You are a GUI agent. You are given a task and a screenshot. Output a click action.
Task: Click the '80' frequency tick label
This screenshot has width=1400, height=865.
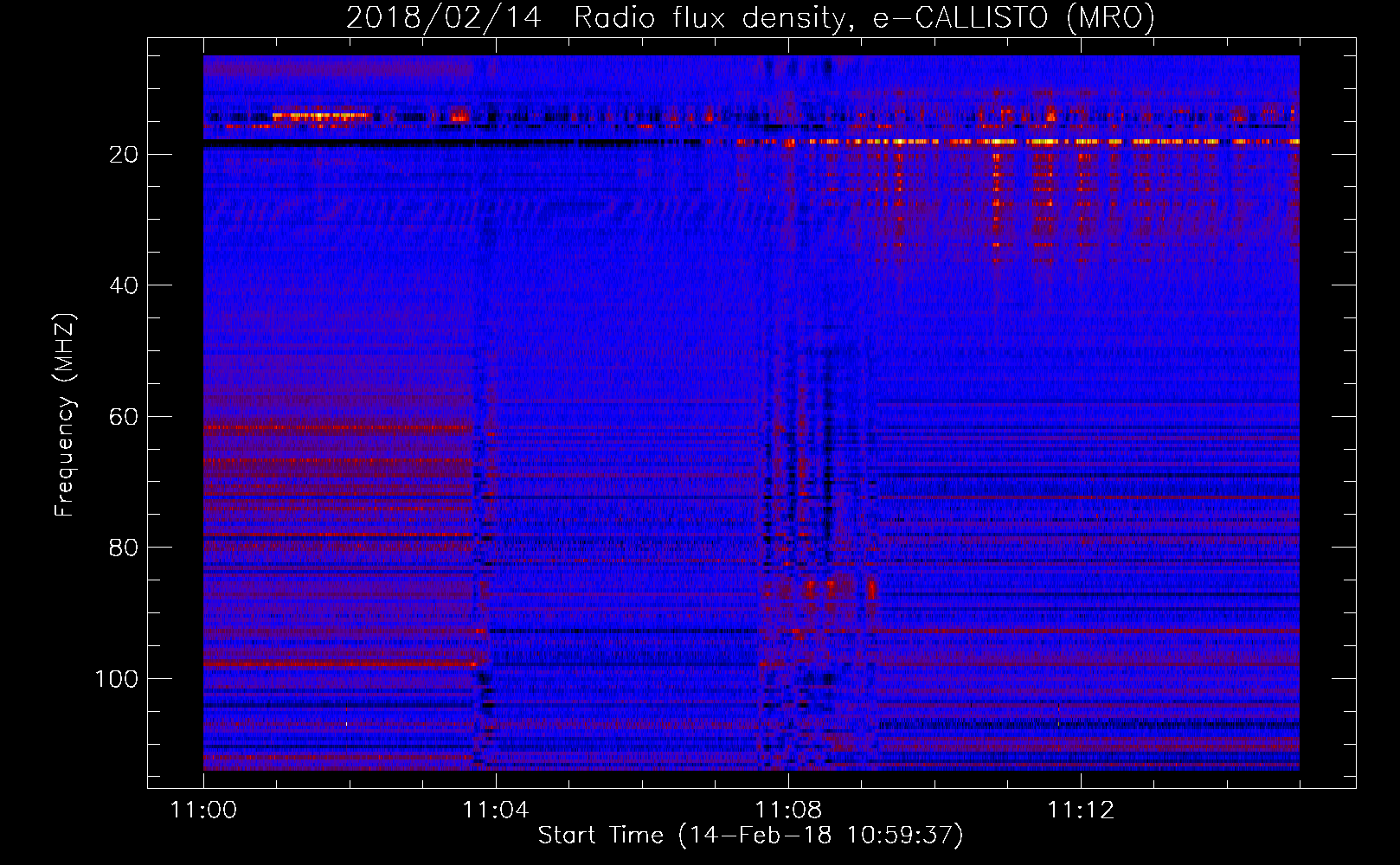pos(124,548)
